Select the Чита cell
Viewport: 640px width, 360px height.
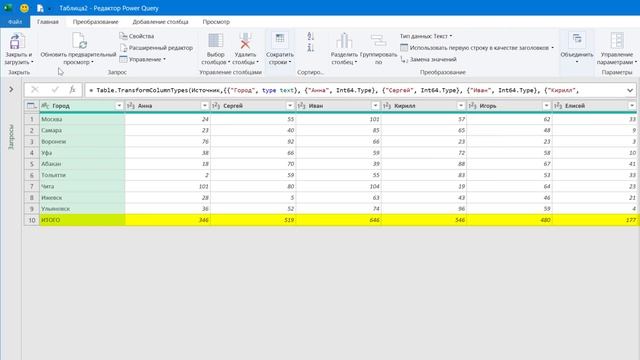point(82,186)
